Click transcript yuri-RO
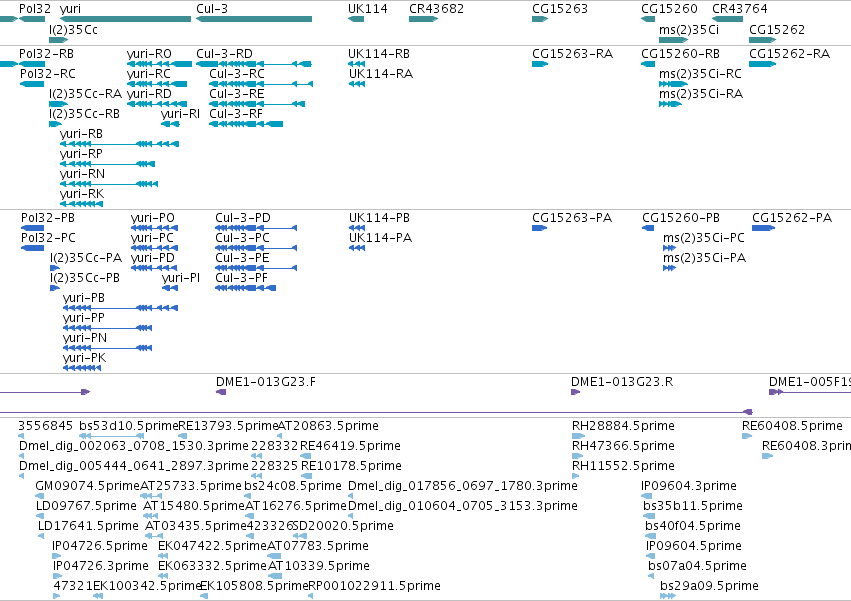 [159, 64]
